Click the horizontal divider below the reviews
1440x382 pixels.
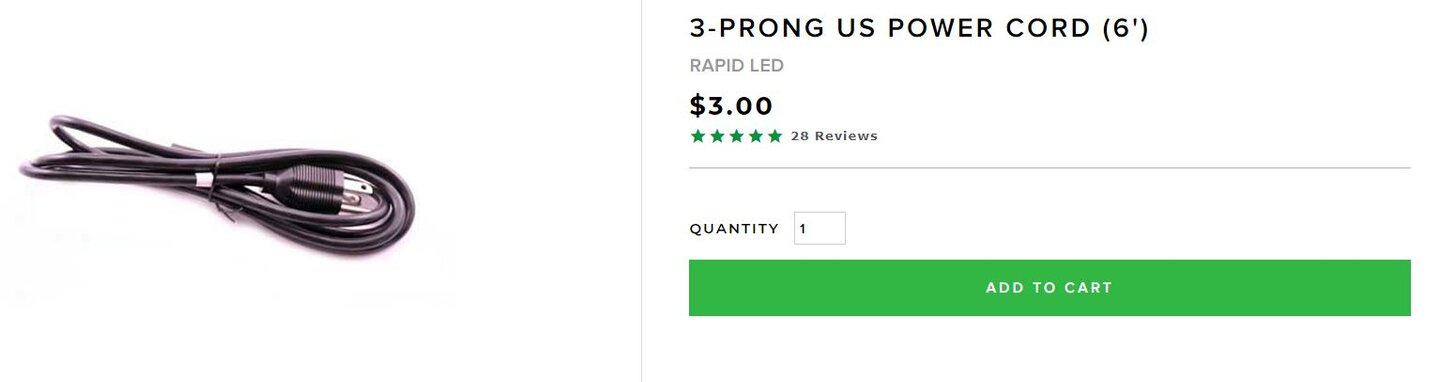pos(1050,168)
